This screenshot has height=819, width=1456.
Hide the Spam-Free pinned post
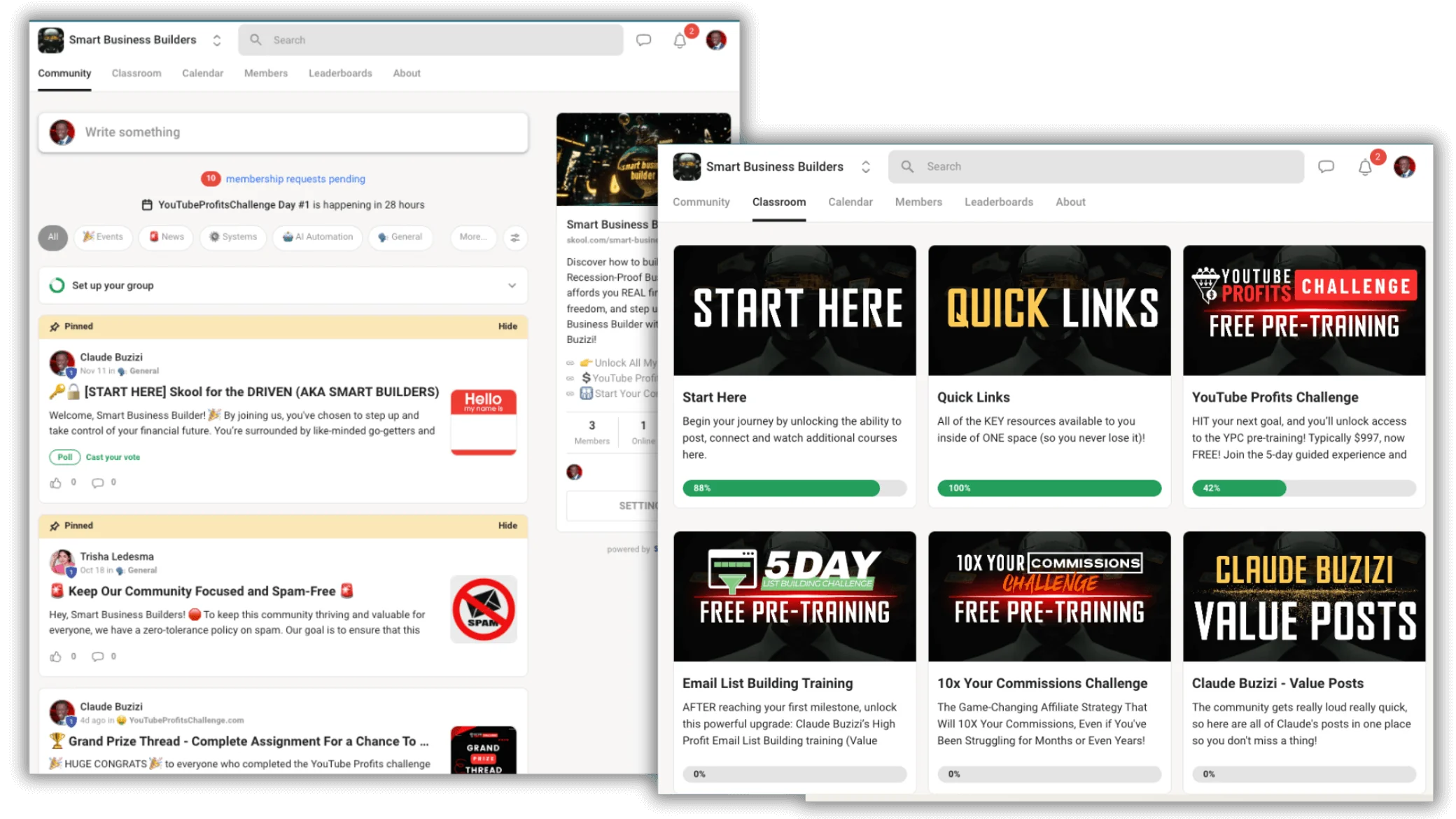click(507, 526)
